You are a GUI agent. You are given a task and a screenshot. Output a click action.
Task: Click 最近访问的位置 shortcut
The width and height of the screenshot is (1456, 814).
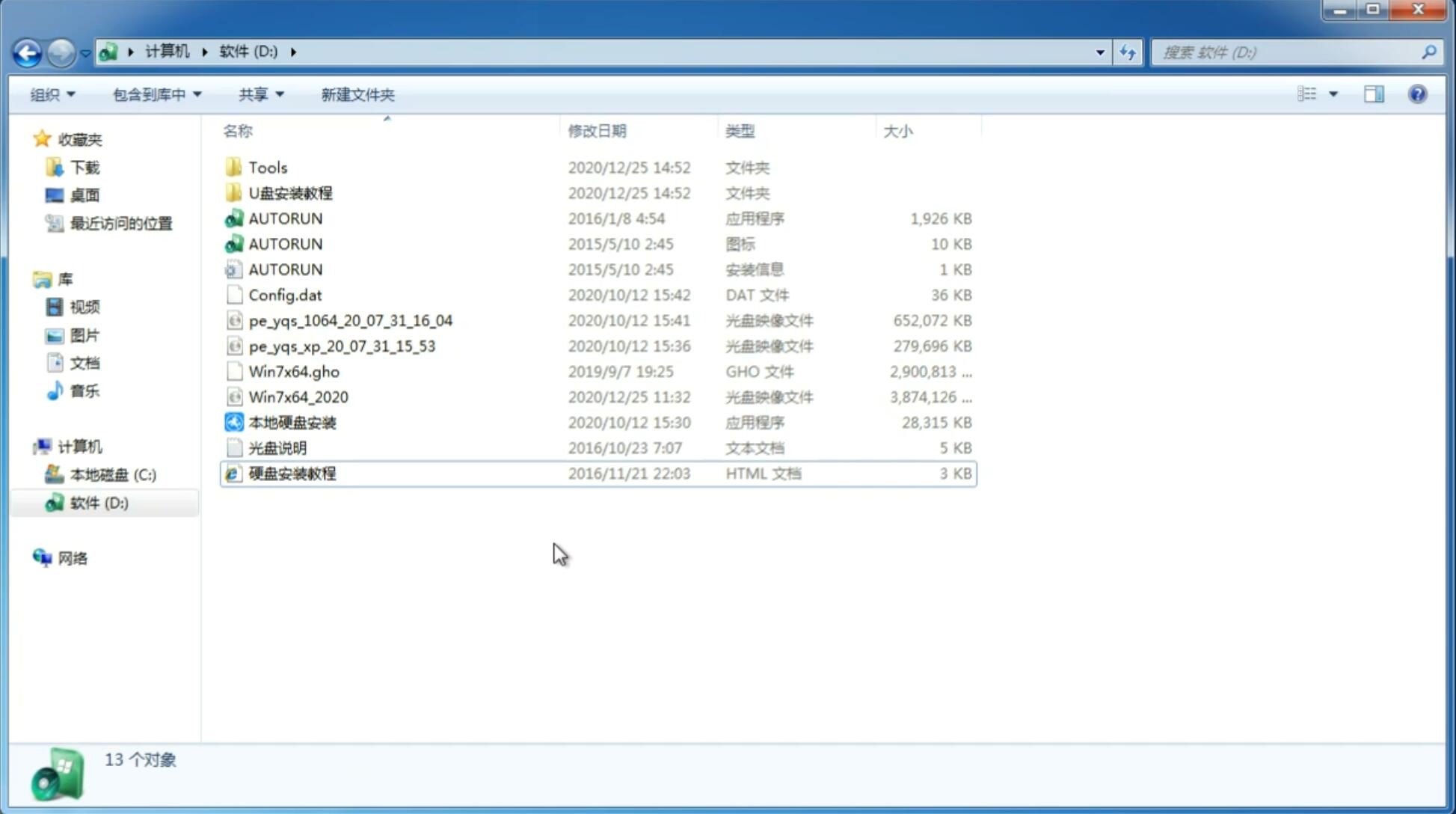(x=120, y=223)
